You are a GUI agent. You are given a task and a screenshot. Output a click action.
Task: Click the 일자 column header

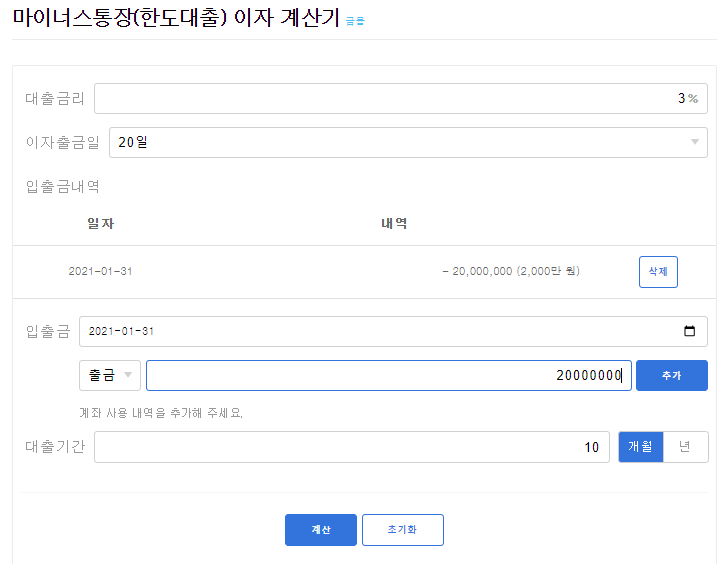(x=101, y=224)
